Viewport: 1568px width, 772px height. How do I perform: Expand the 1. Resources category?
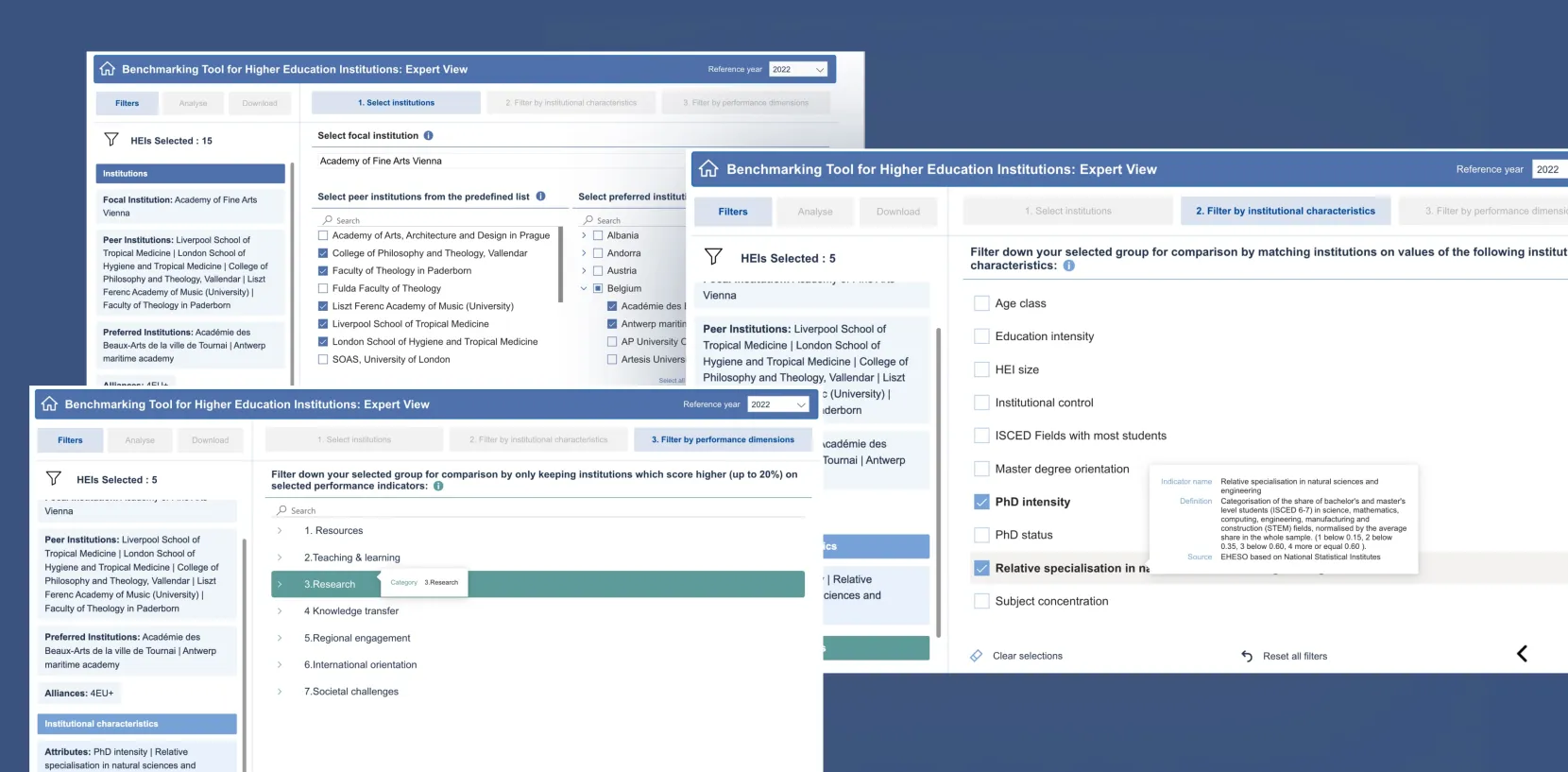[280, 531]
